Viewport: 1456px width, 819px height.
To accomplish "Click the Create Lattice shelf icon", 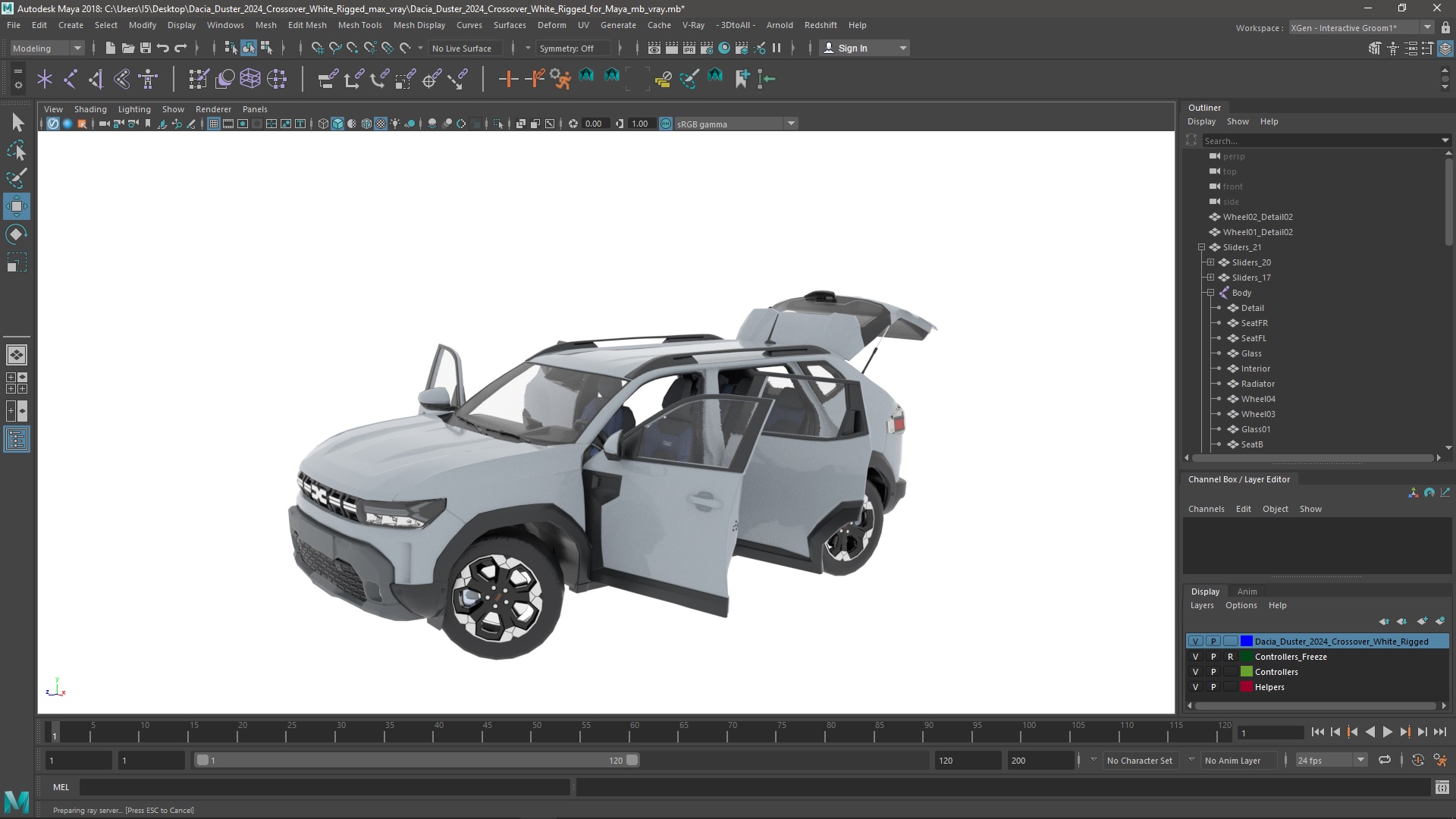I will click(250, 78).
